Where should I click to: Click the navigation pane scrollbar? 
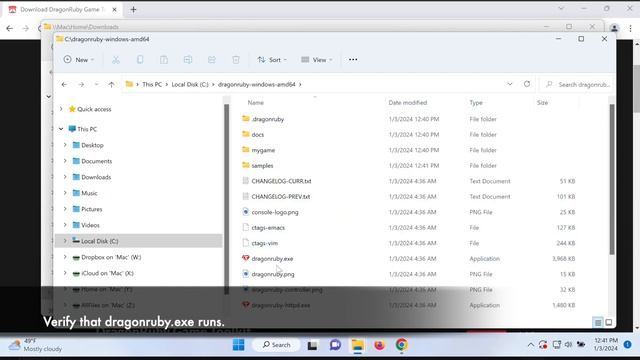[x=227, y=199]
